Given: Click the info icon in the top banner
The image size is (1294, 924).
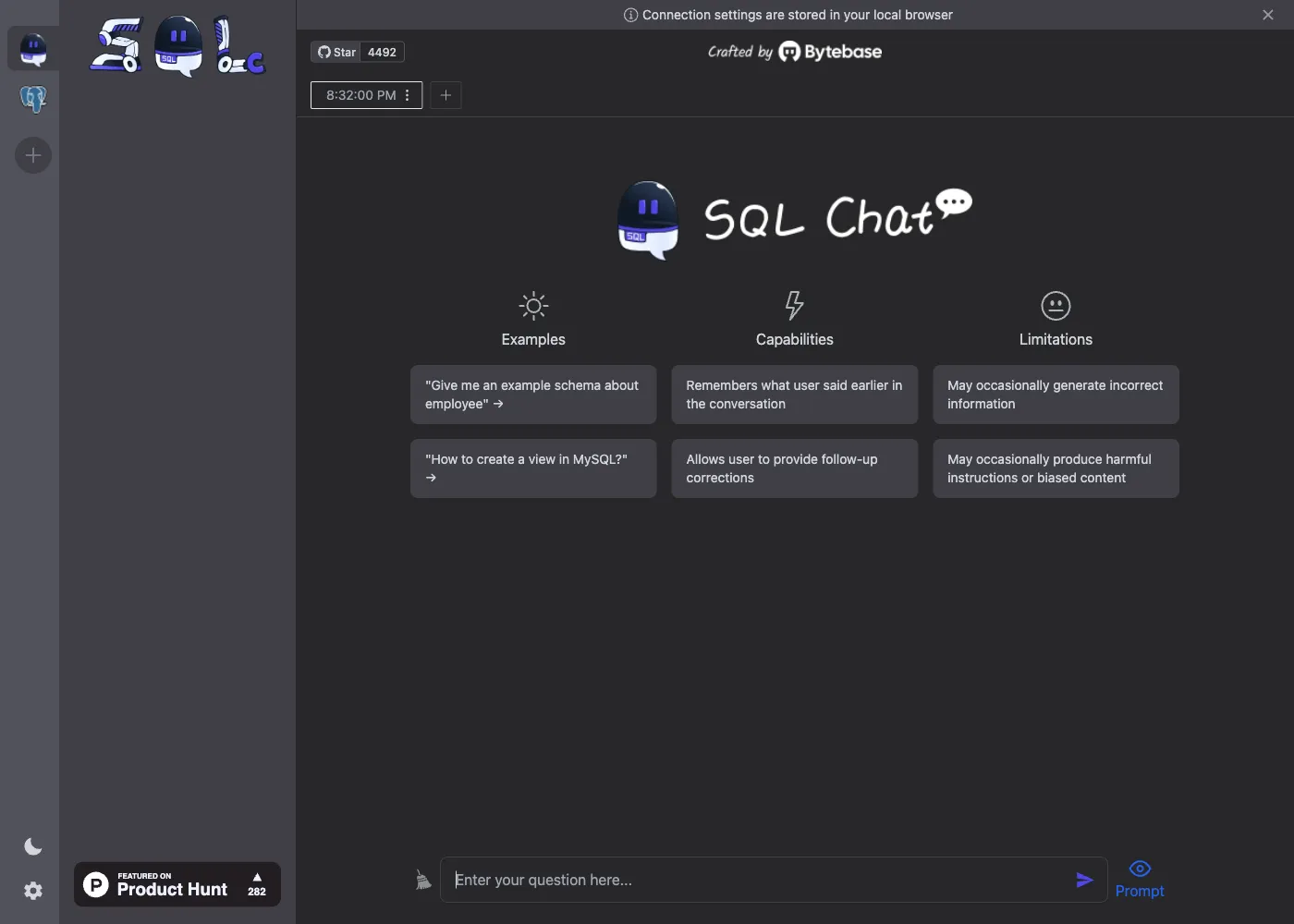Looking at the screenshot, I should coord(631,15).
